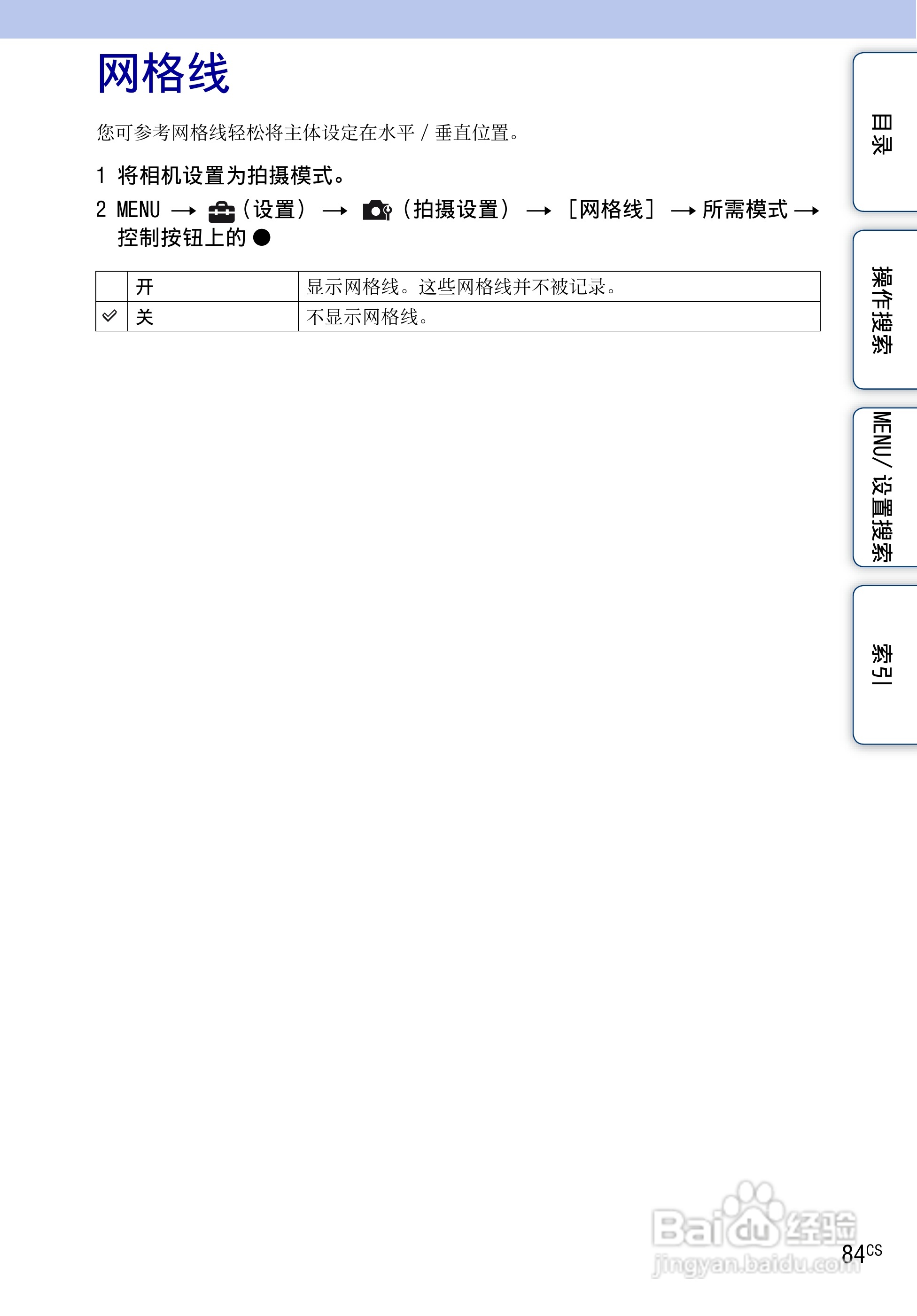Click the checkmark icon beside 关
The height and width of the screenshot is (1316, 917).
[x=110, y=316]
